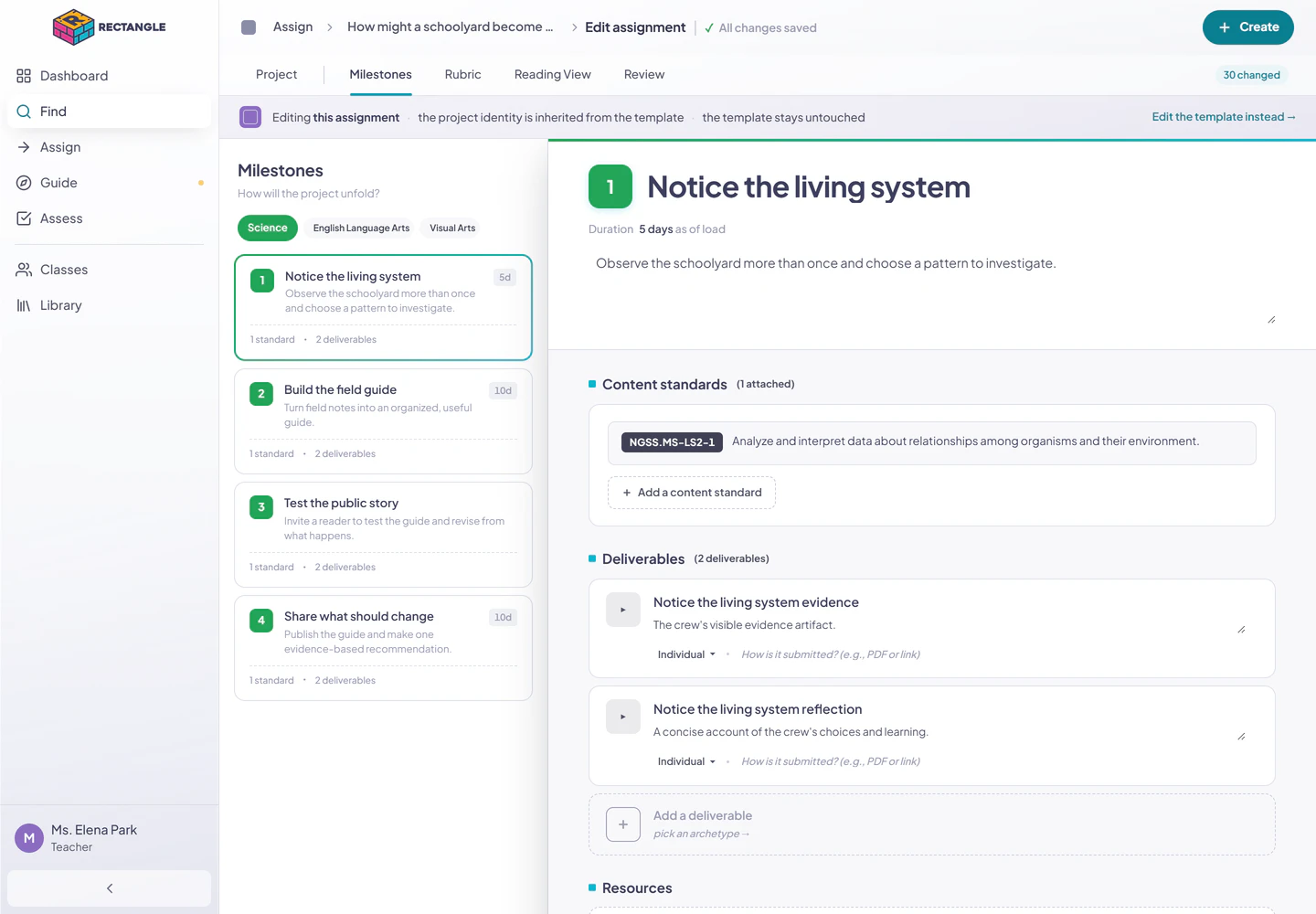
Task: Click the Notice the living system title field
Action: coord(809,186)
